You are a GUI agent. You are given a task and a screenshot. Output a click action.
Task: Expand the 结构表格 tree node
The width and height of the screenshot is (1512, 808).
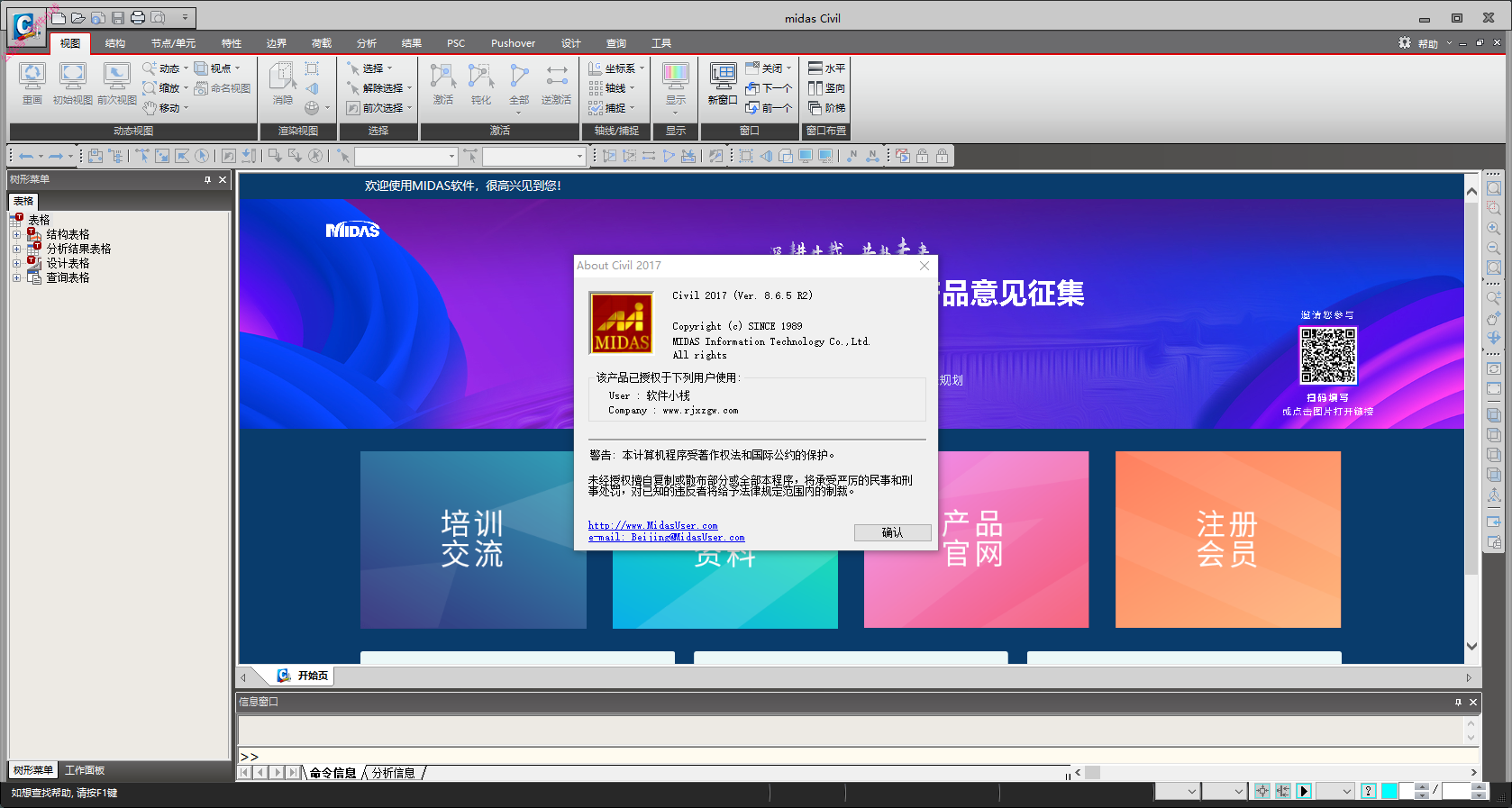16,235
